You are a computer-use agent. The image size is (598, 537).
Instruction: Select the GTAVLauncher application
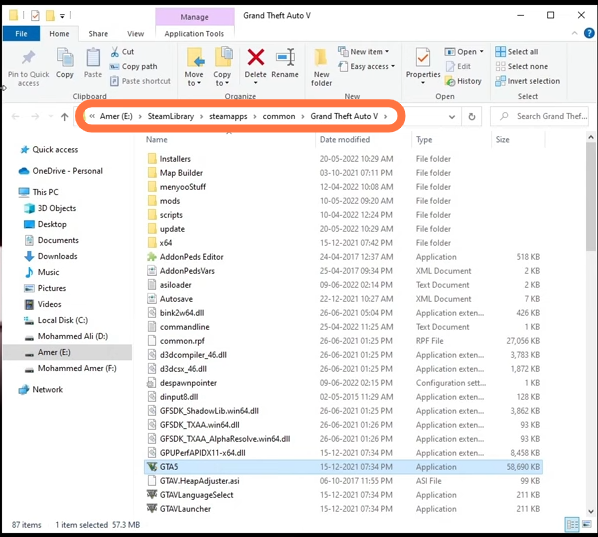(x=185, y=509)
